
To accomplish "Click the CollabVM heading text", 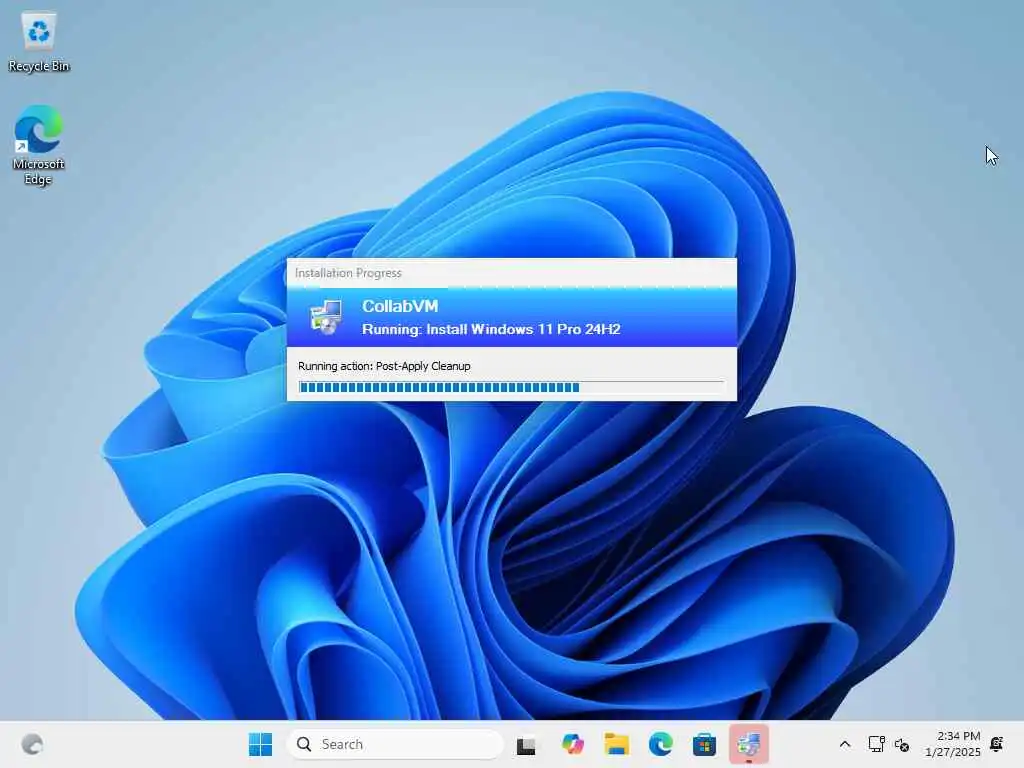I will [400, 306].
